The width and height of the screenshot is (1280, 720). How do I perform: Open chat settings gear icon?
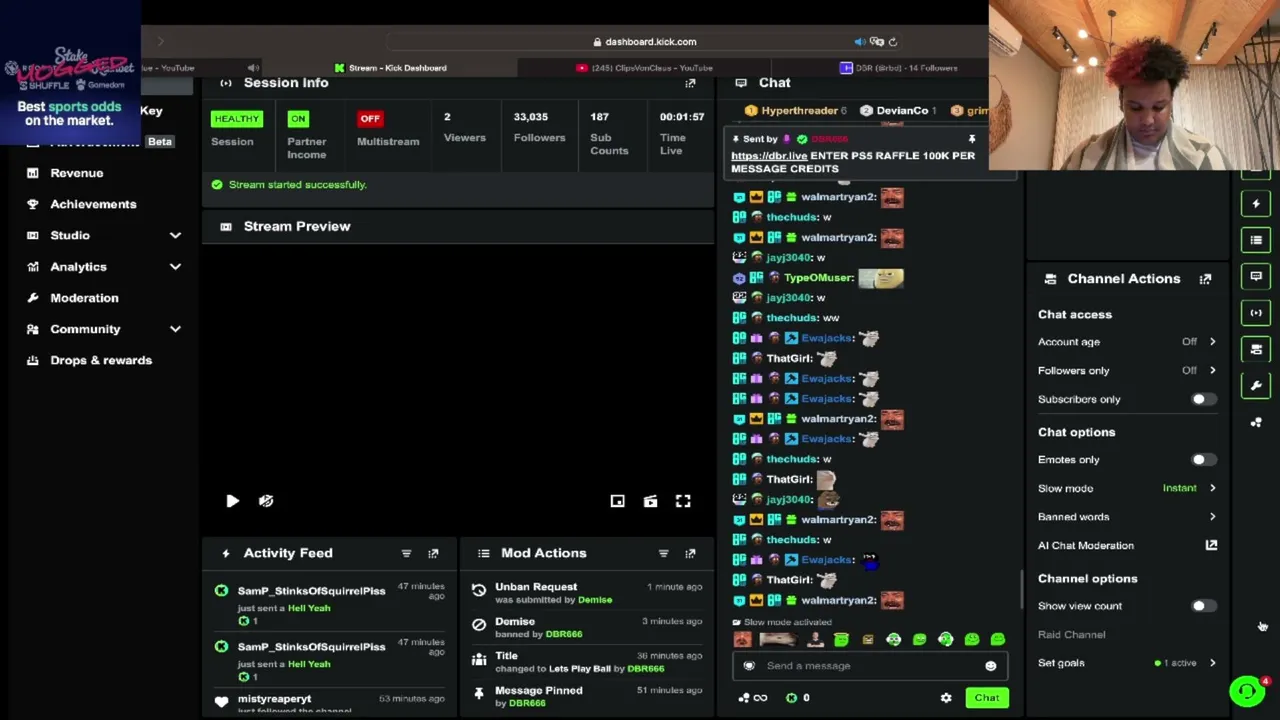(946, 698)
